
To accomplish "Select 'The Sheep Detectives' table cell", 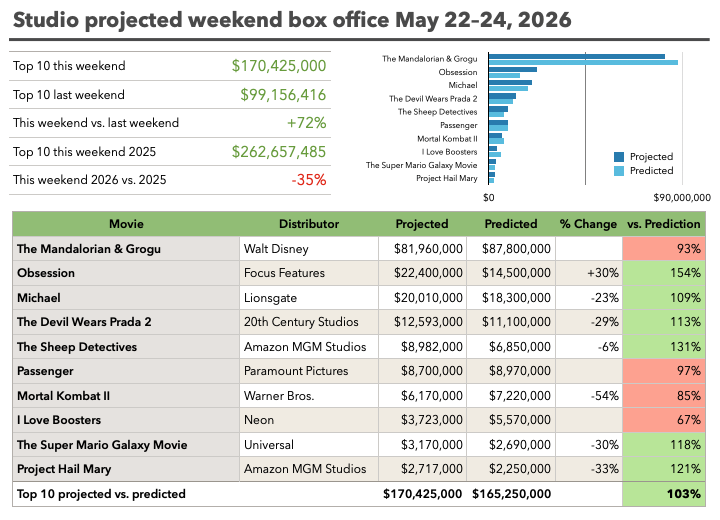I will pyautogui.click(x=126, y=347).
